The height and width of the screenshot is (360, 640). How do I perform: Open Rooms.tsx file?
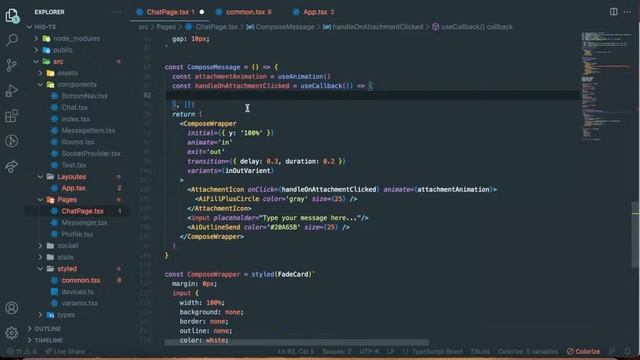click(78, 142)
